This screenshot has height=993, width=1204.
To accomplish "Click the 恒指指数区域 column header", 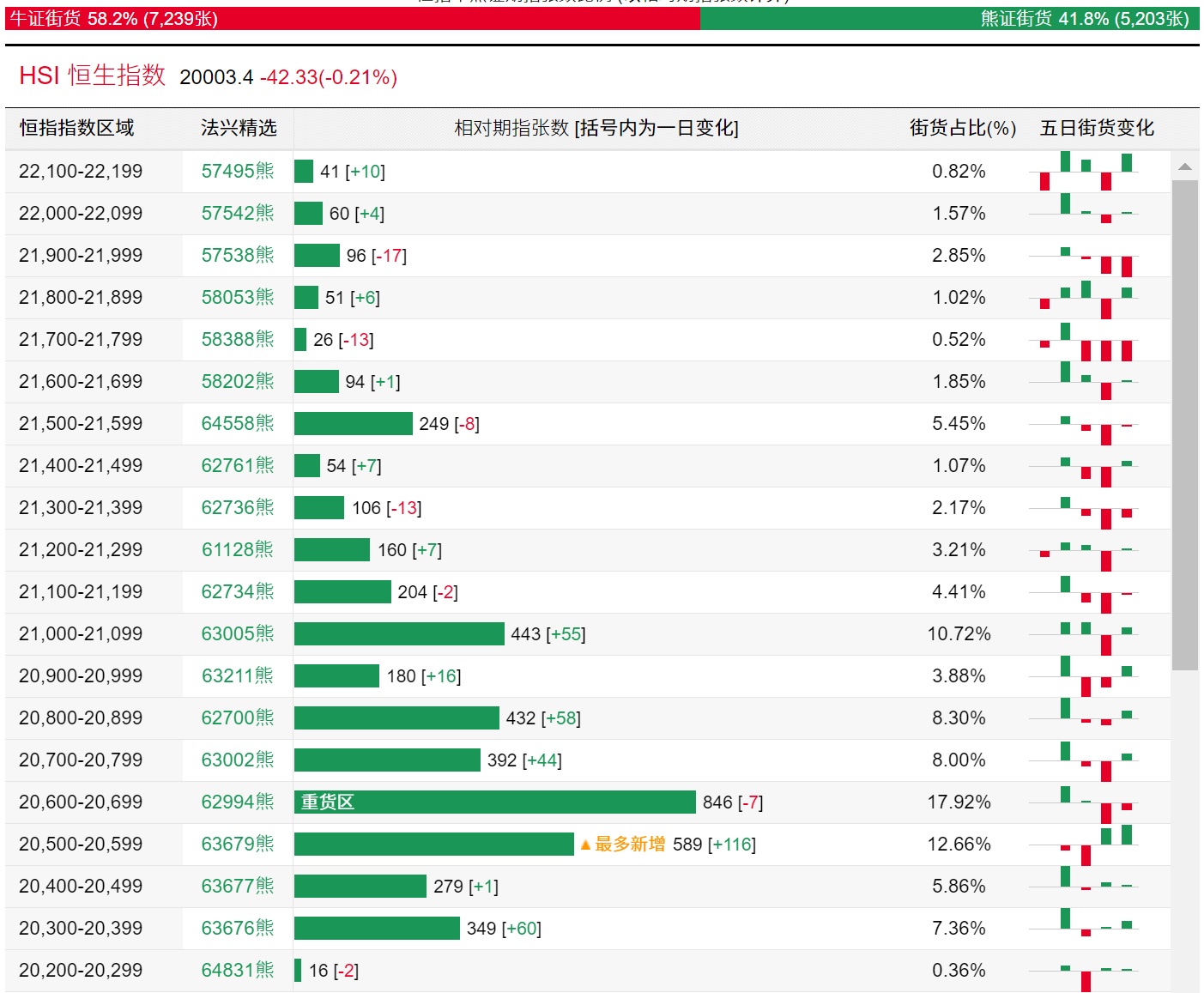I will tap(77, 128).
